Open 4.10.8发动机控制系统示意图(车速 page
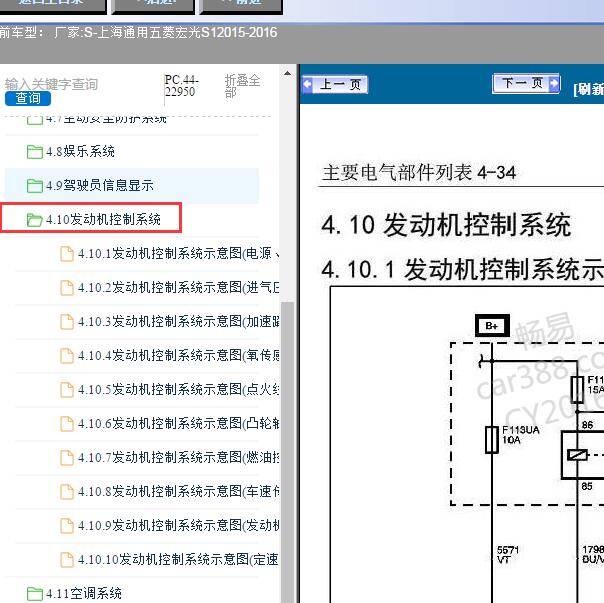Screen dimensions: 604x603 click(x=179, y=491)
